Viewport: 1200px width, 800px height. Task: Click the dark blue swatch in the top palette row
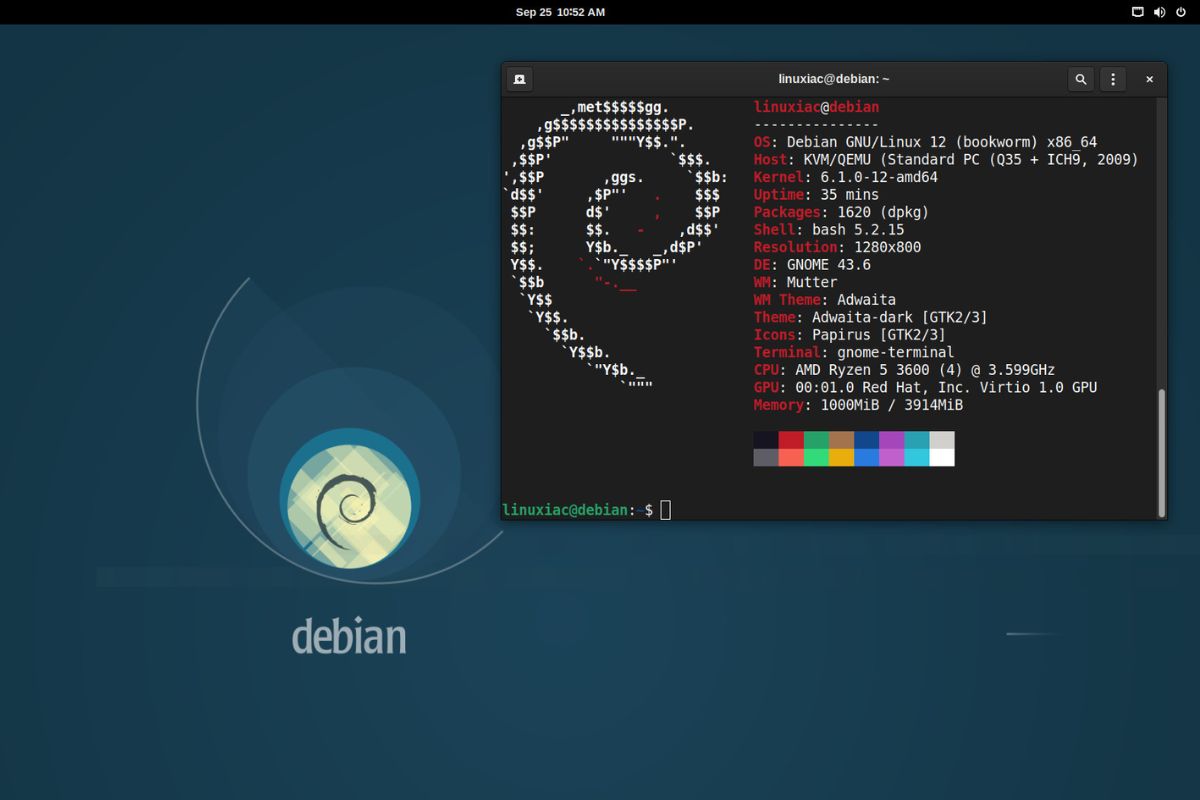click(866, 440)
